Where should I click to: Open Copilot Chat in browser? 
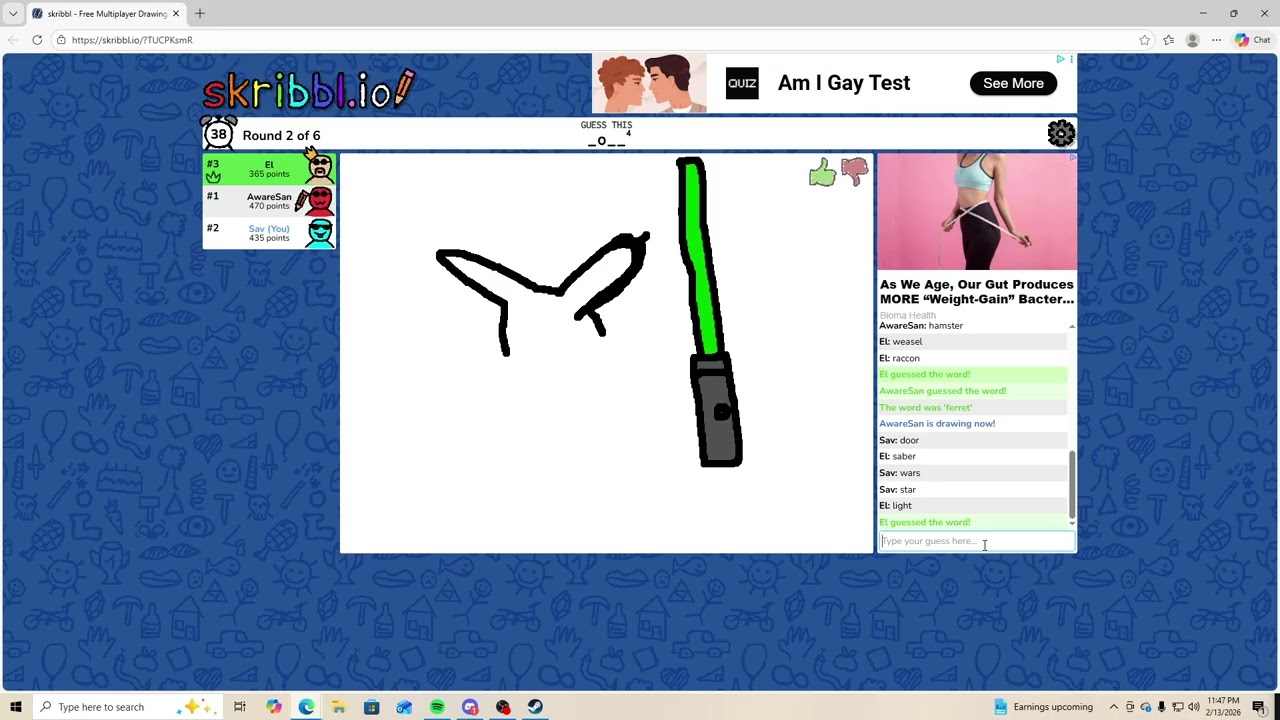(1252, 40)
